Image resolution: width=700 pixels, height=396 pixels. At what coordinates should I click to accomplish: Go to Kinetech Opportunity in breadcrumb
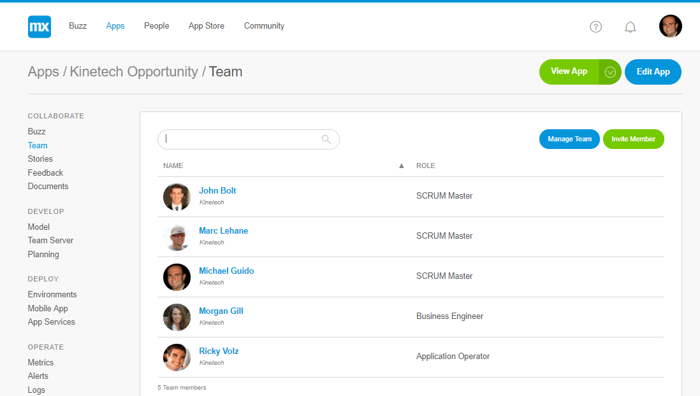pos(133,72)
